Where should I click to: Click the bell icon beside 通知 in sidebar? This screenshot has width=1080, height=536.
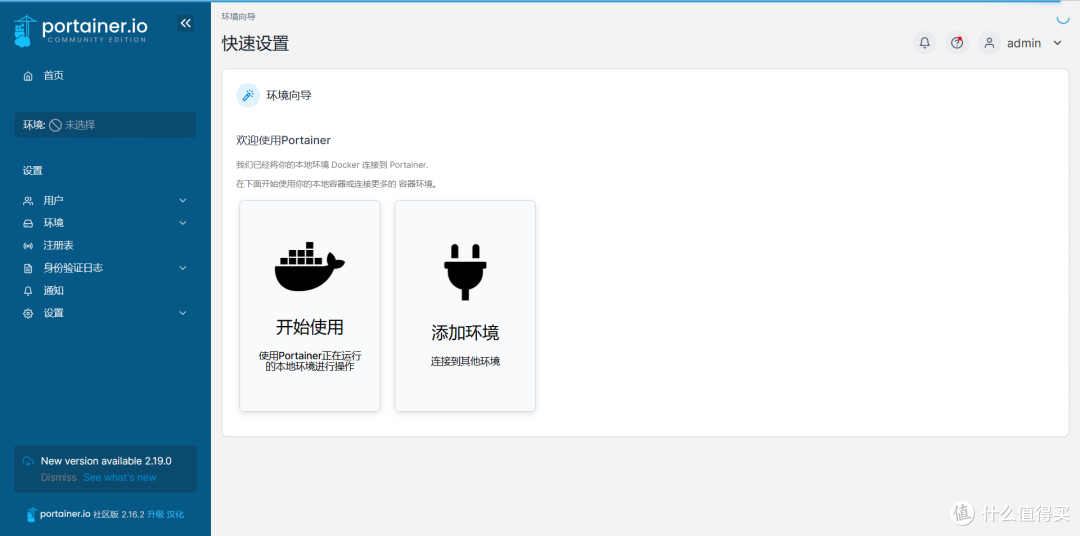(28, 291)
